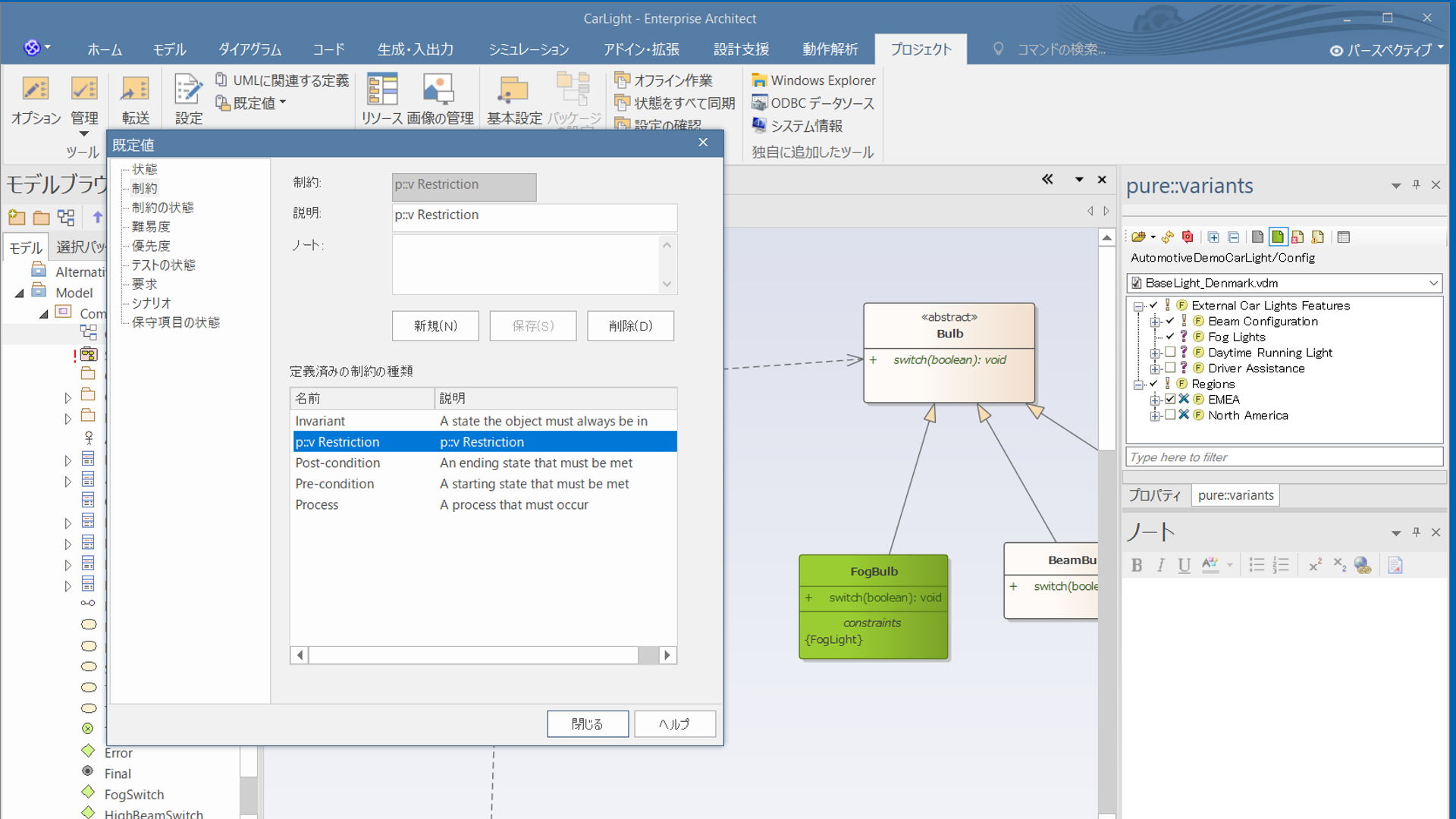
Task: Click 状態をすべて同期 in the ribbon
Action: tap(675, 103)
